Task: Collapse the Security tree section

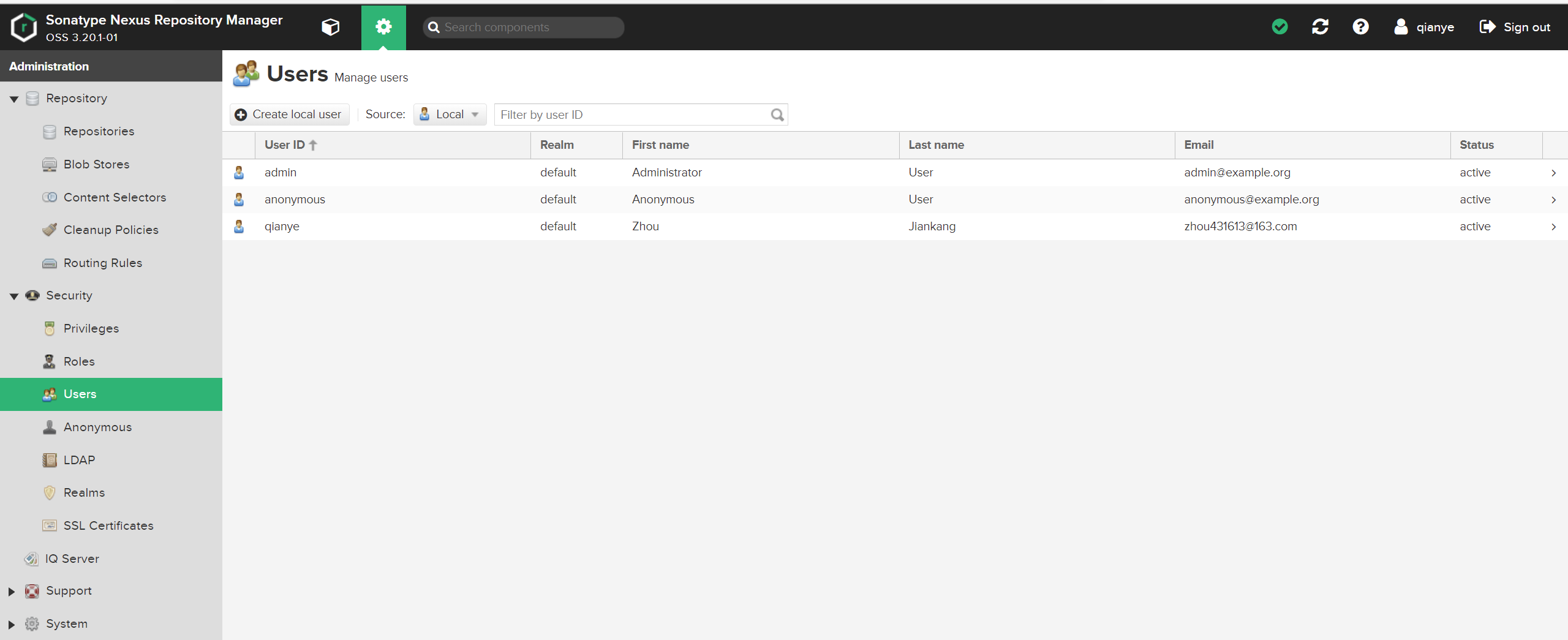Action: (13, 296)
